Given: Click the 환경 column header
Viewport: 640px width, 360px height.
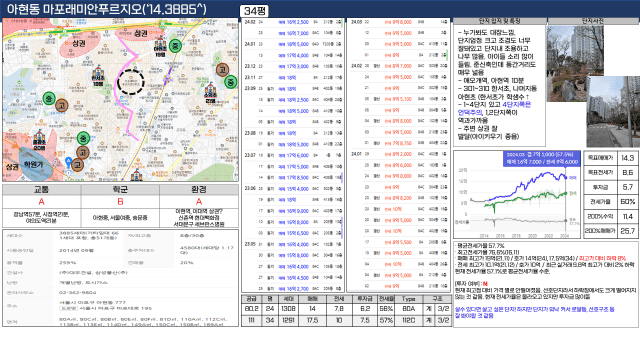Looking at the screenshot, I should [199, 190].
